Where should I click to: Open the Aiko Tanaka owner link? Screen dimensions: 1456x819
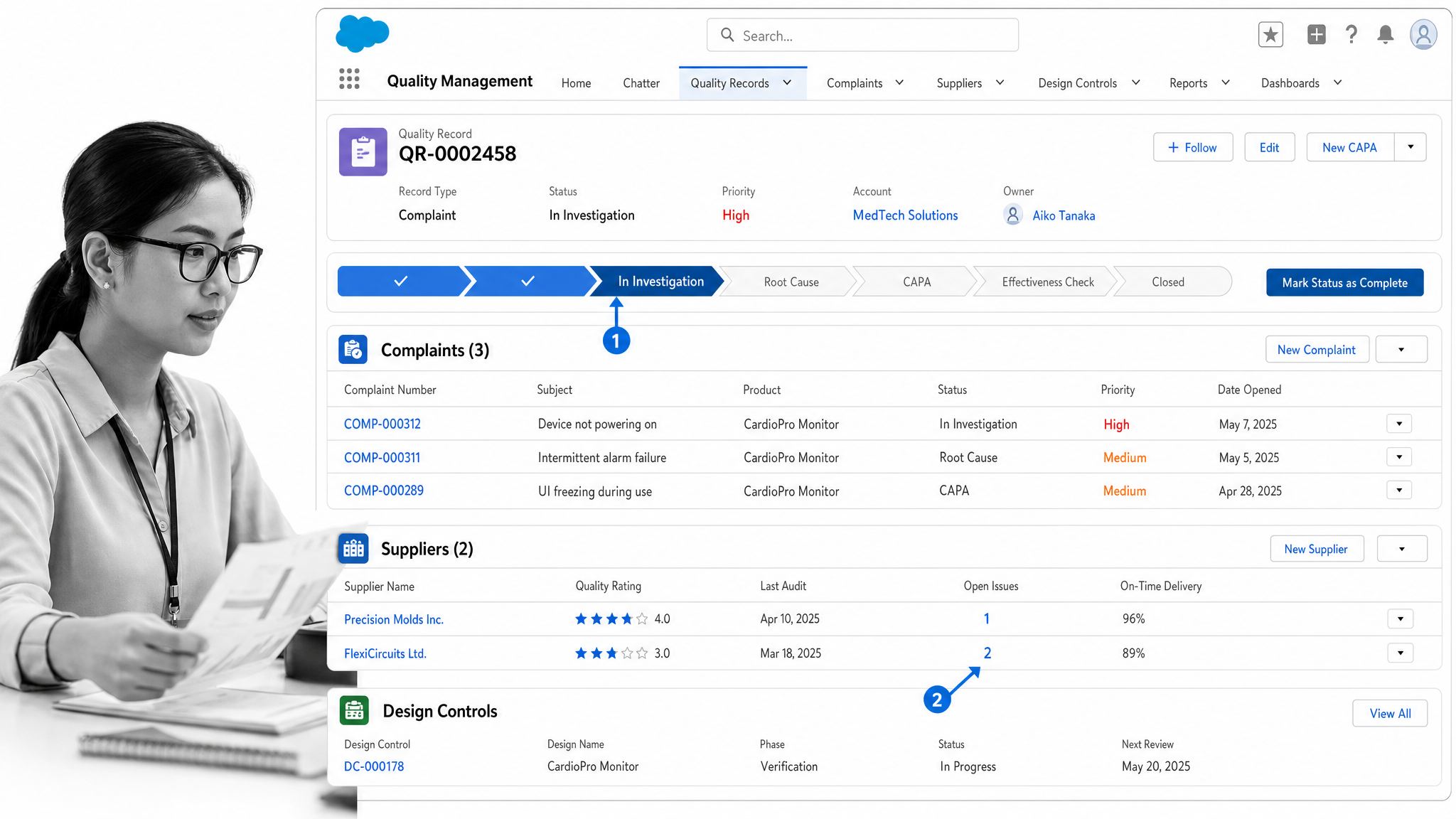(1064, 215)
